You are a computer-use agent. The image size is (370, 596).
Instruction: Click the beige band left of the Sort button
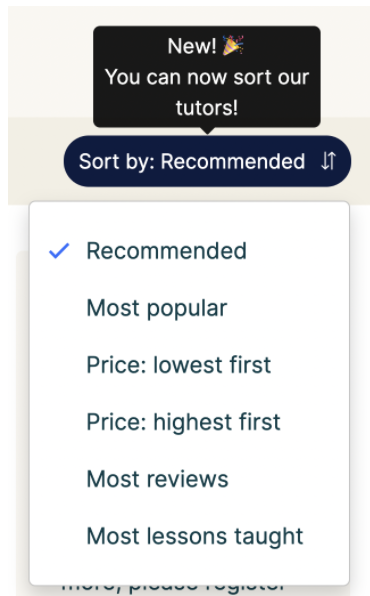pos(35,161)
